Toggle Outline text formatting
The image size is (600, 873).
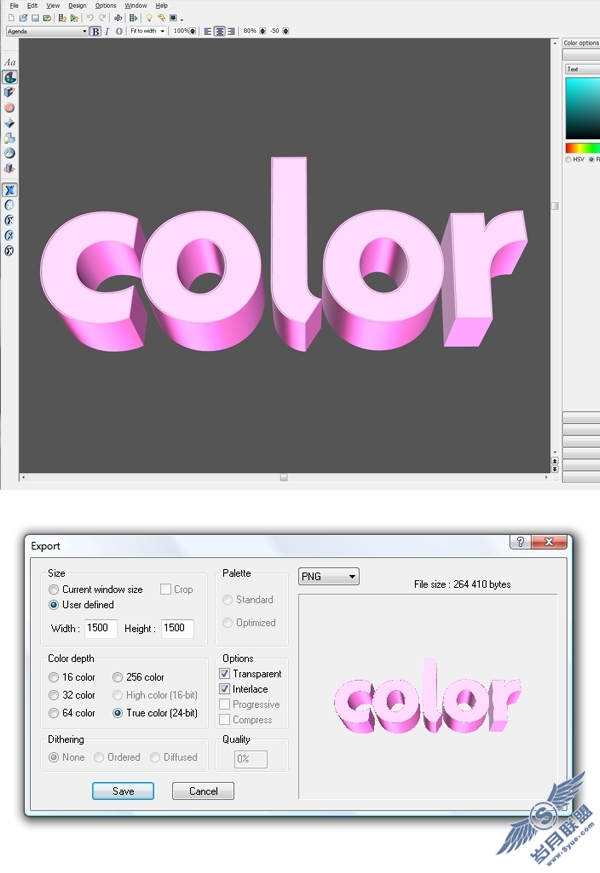(x=119, y=31)
